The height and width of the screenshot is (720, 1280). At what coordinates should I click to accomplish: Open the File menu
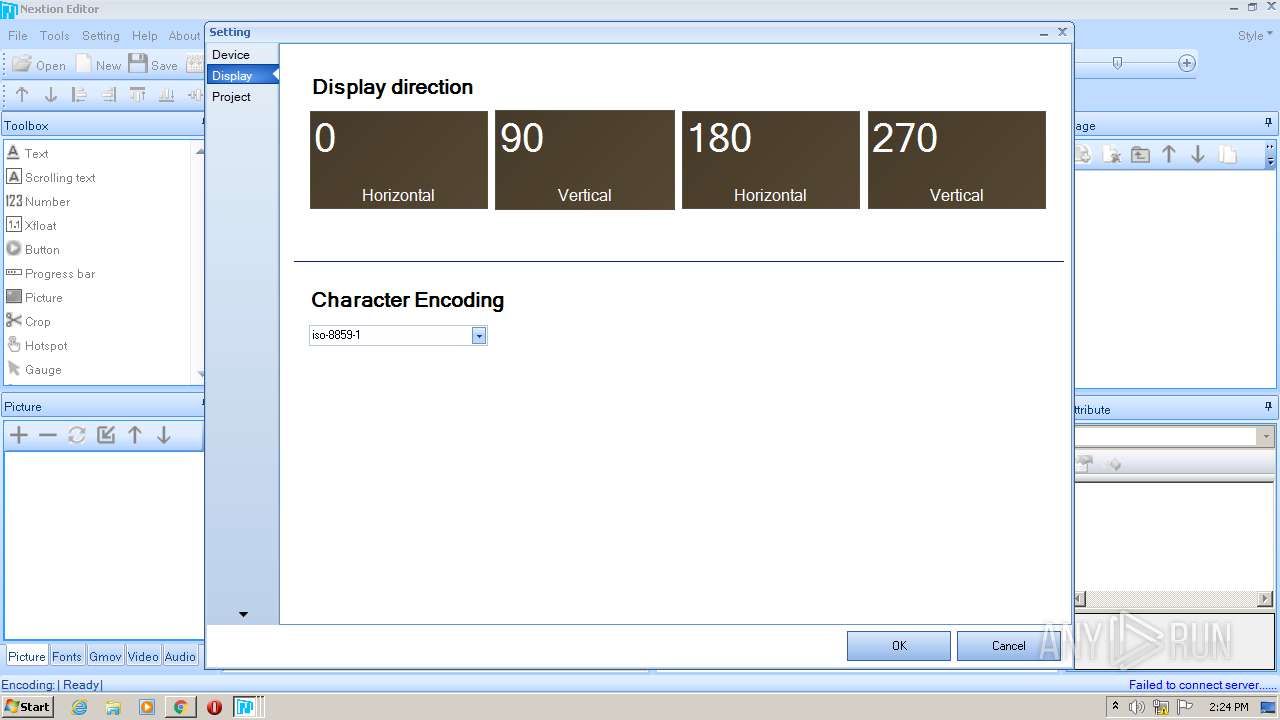[18, 35]
